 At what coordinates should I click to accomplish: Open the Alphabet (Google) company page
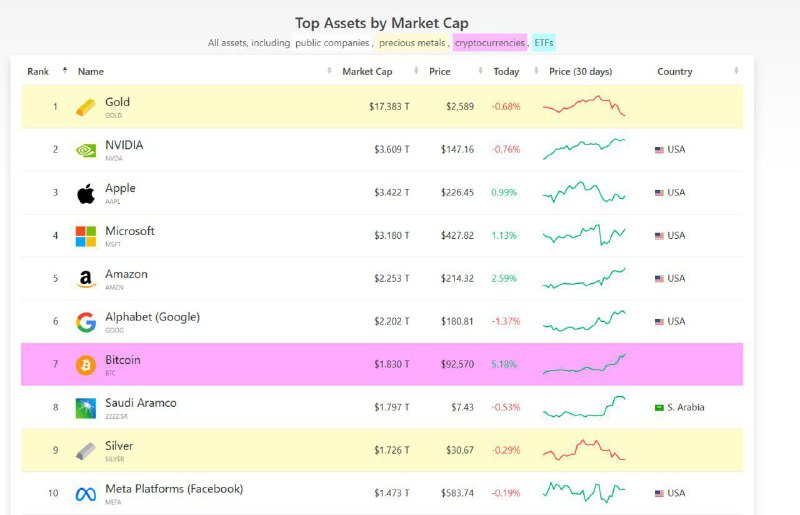tap(153, 317)
